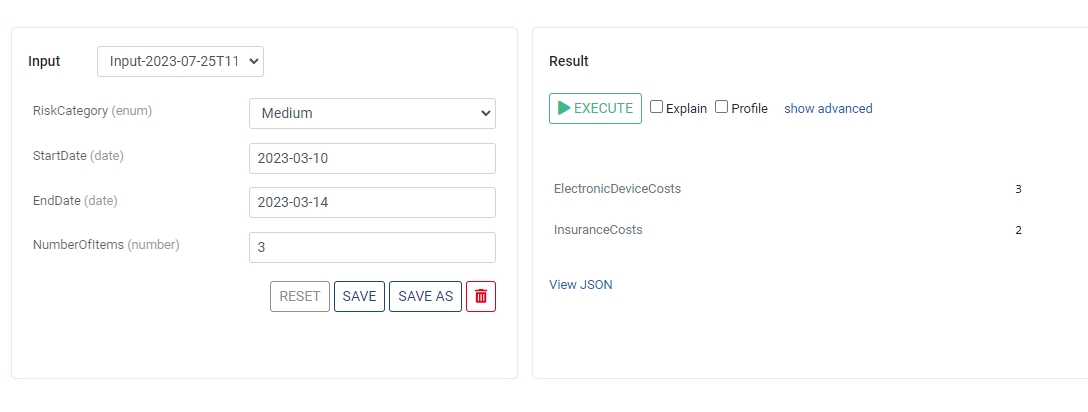Open the Input selection dropdown
This screenshot has height=412, width=1088.
(x=180, y=61)
